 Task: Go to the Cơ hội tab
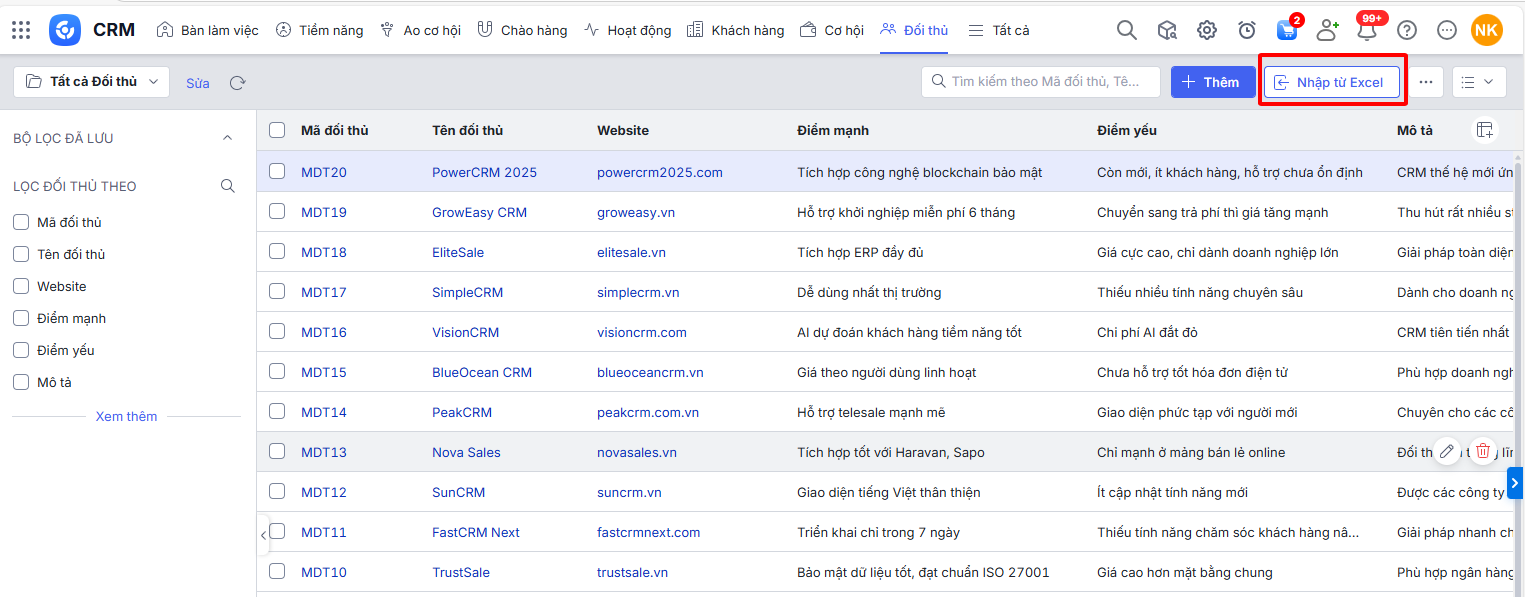[832, 30]
